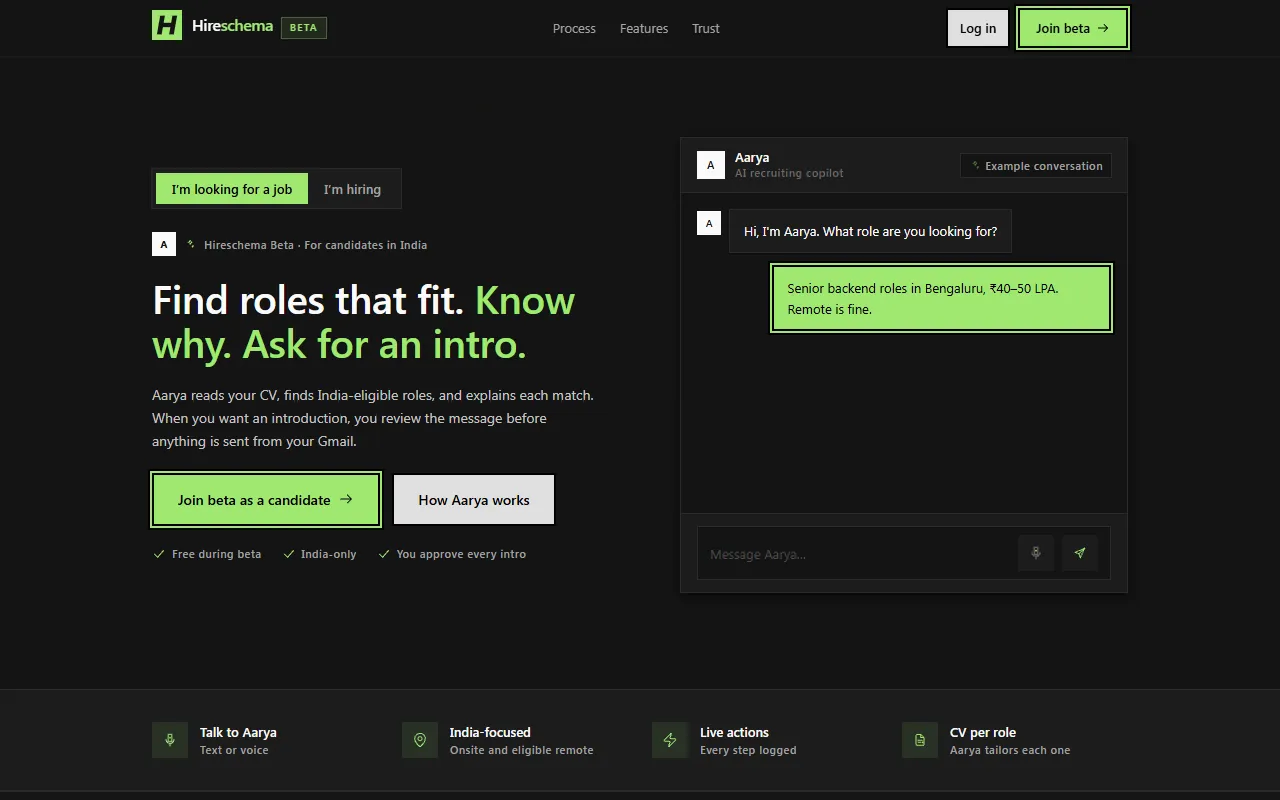
Task: Click the checkmark next to India-only
Action: tap(289, 554)
